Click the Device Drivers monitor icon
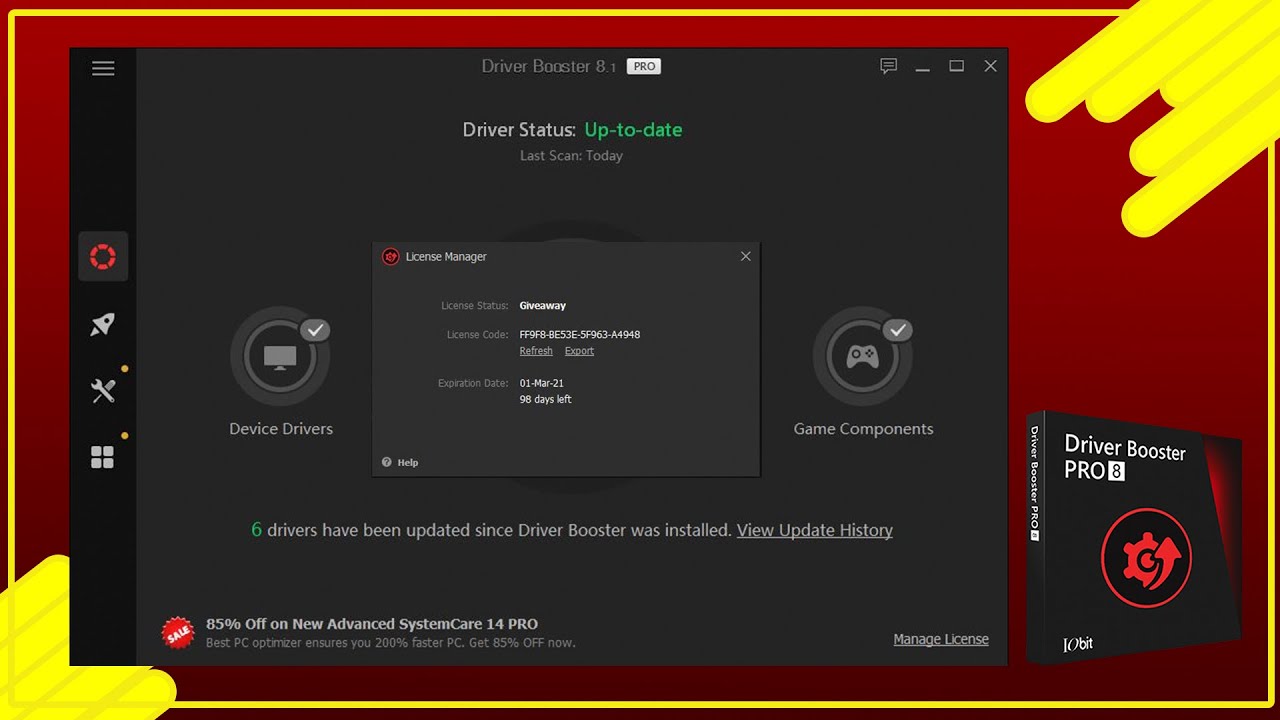The width and height of the screenshot is (1280, 720). click(x=280, y=357)
